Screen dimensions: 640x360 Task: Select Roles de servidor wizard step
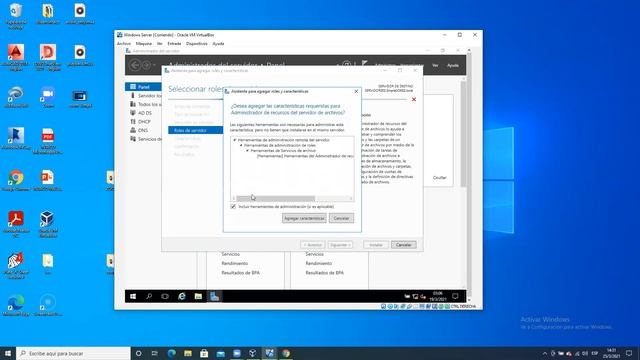click(x=195, y=130)
